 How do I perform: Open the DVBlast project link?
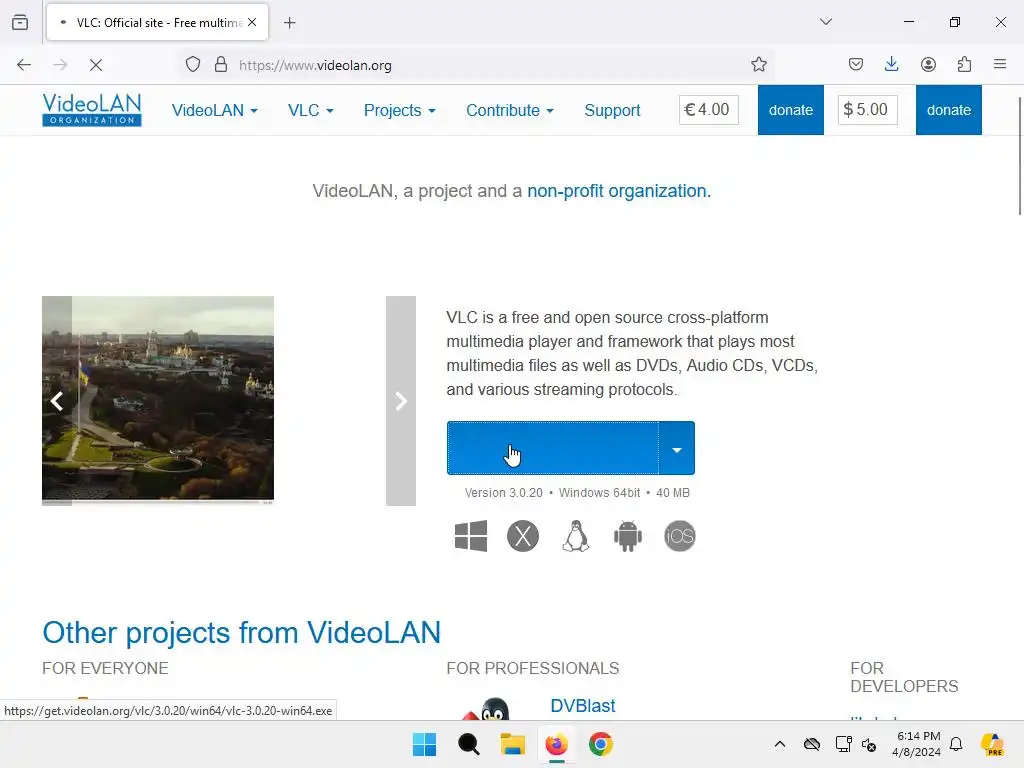(583, 705)
